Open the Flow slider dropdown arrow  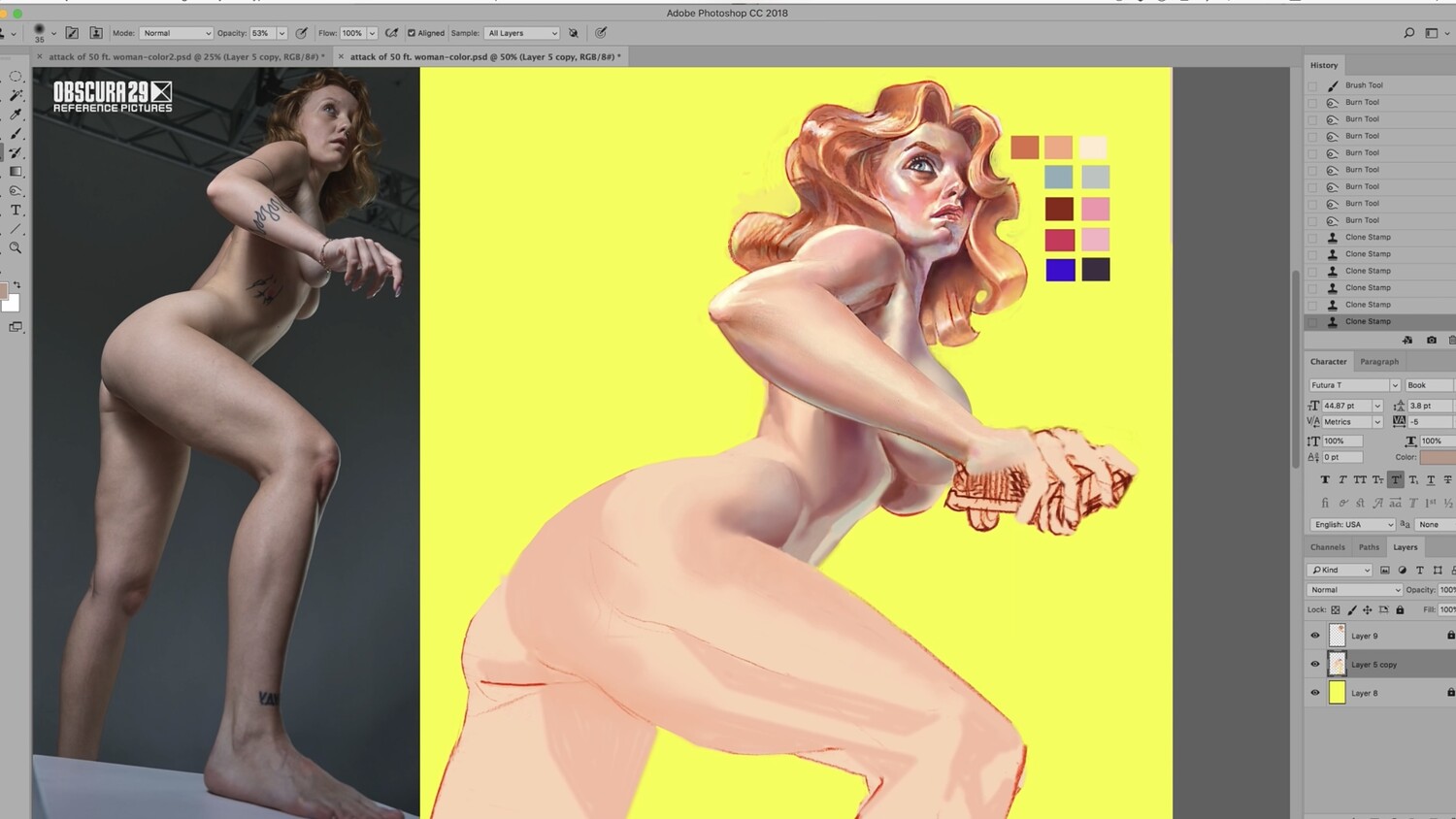372,33
